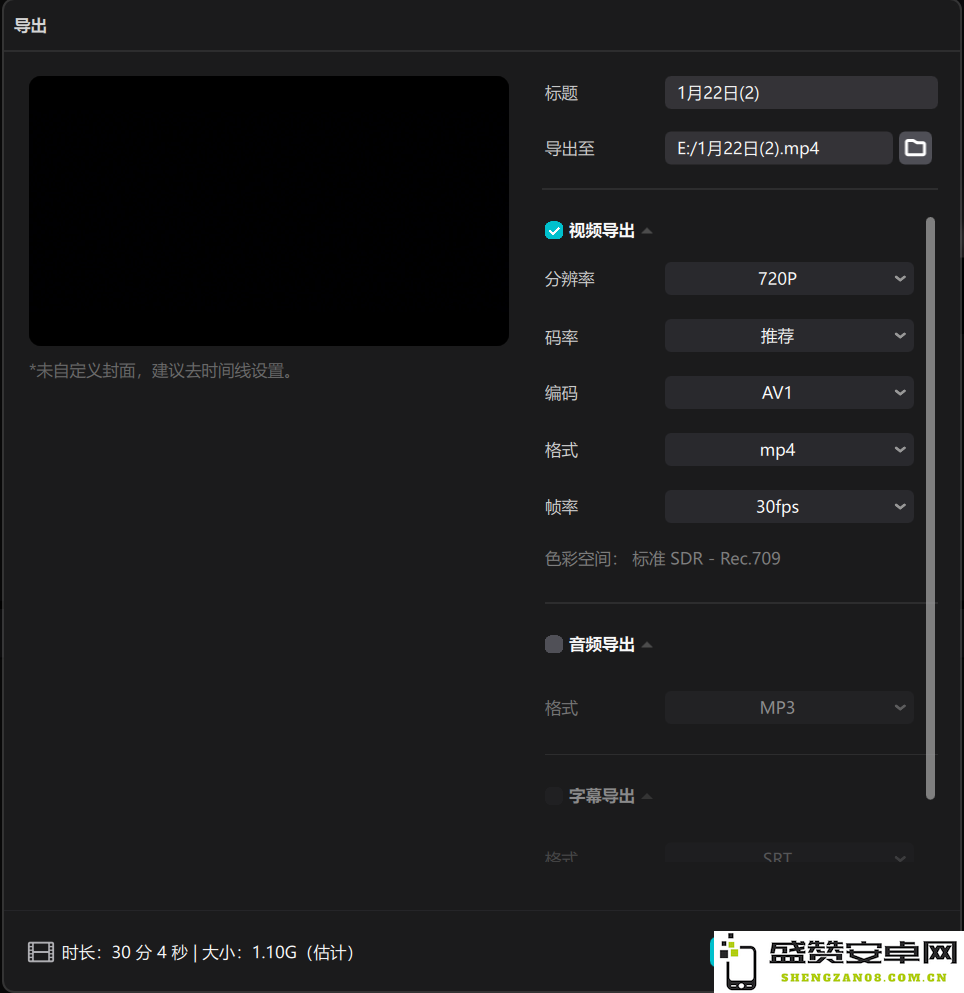Enable the 音频导出 checkbox
This screenshot has width=964, height=993.
[554, 645]
